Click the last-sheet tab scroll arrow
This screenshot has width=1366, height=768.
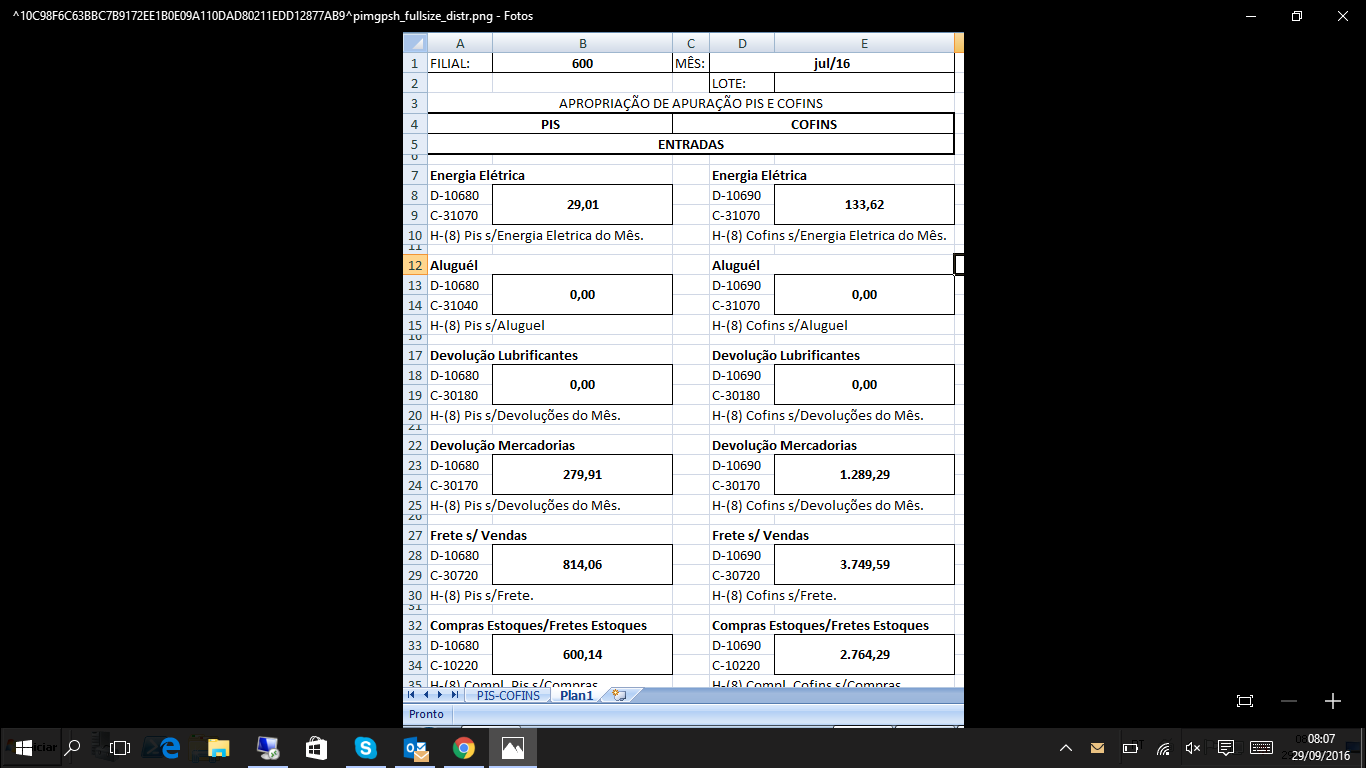pyautogui.click(x=455, y=695)
